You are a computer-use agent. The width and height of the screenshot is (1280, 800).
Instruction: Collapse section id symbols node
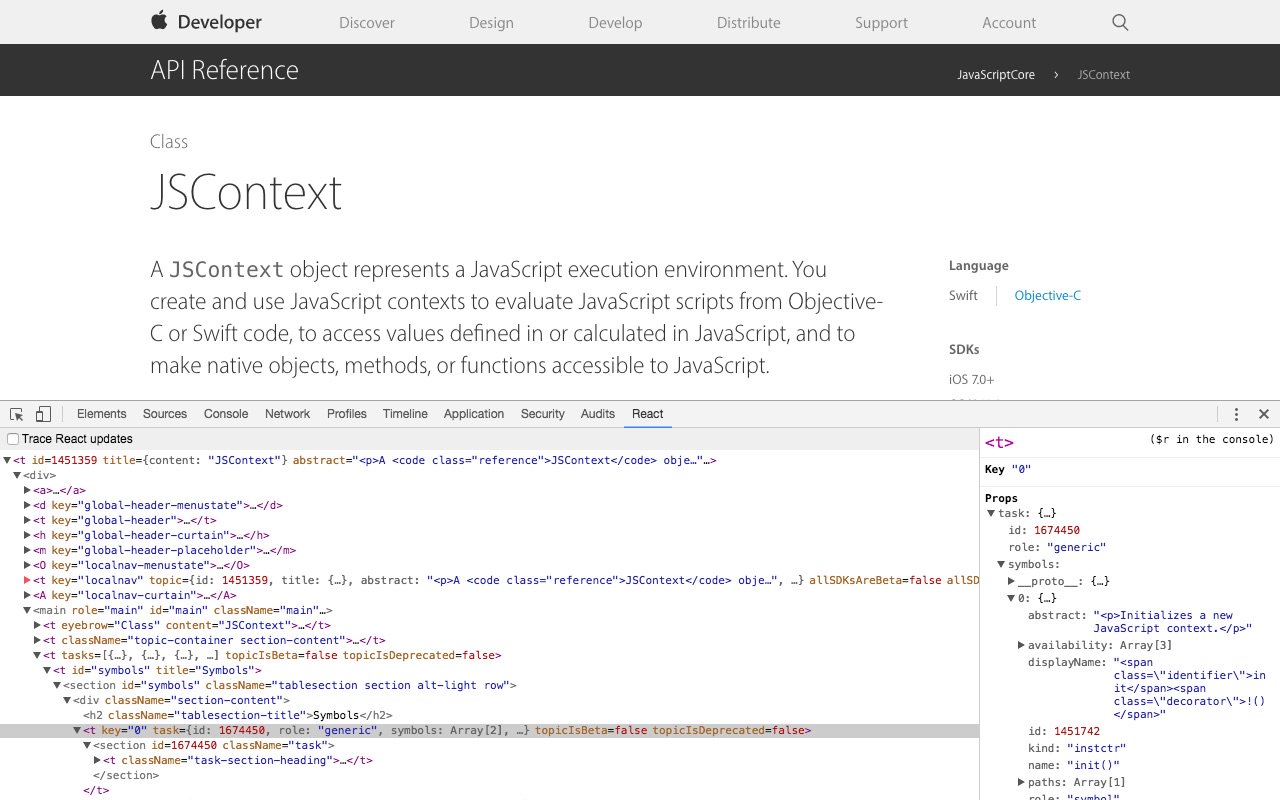coord(58,686)
